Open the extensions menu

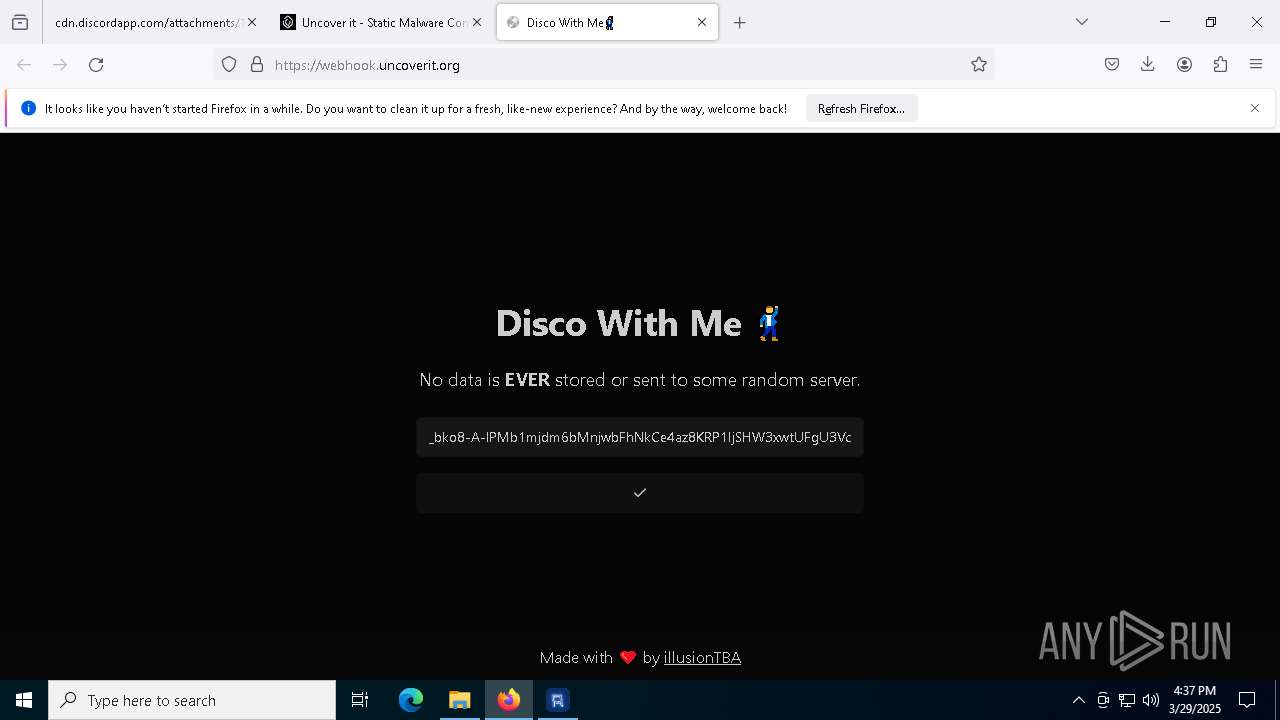point(1220,64)
